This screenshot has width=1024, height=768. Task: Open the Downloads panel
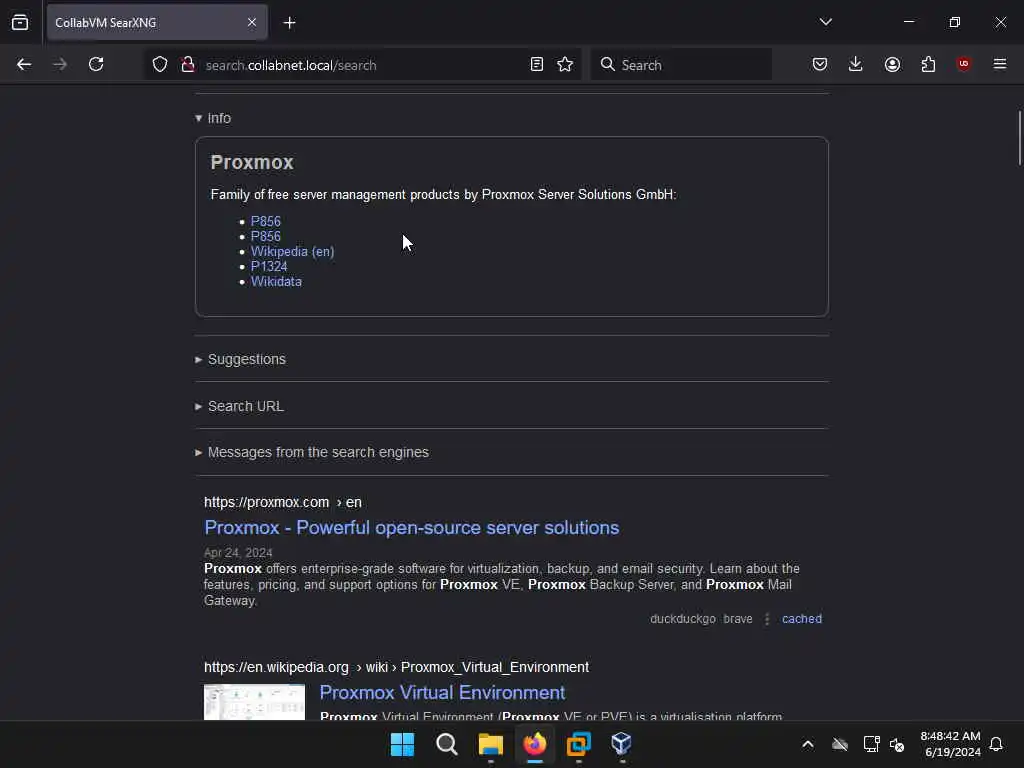856,64
